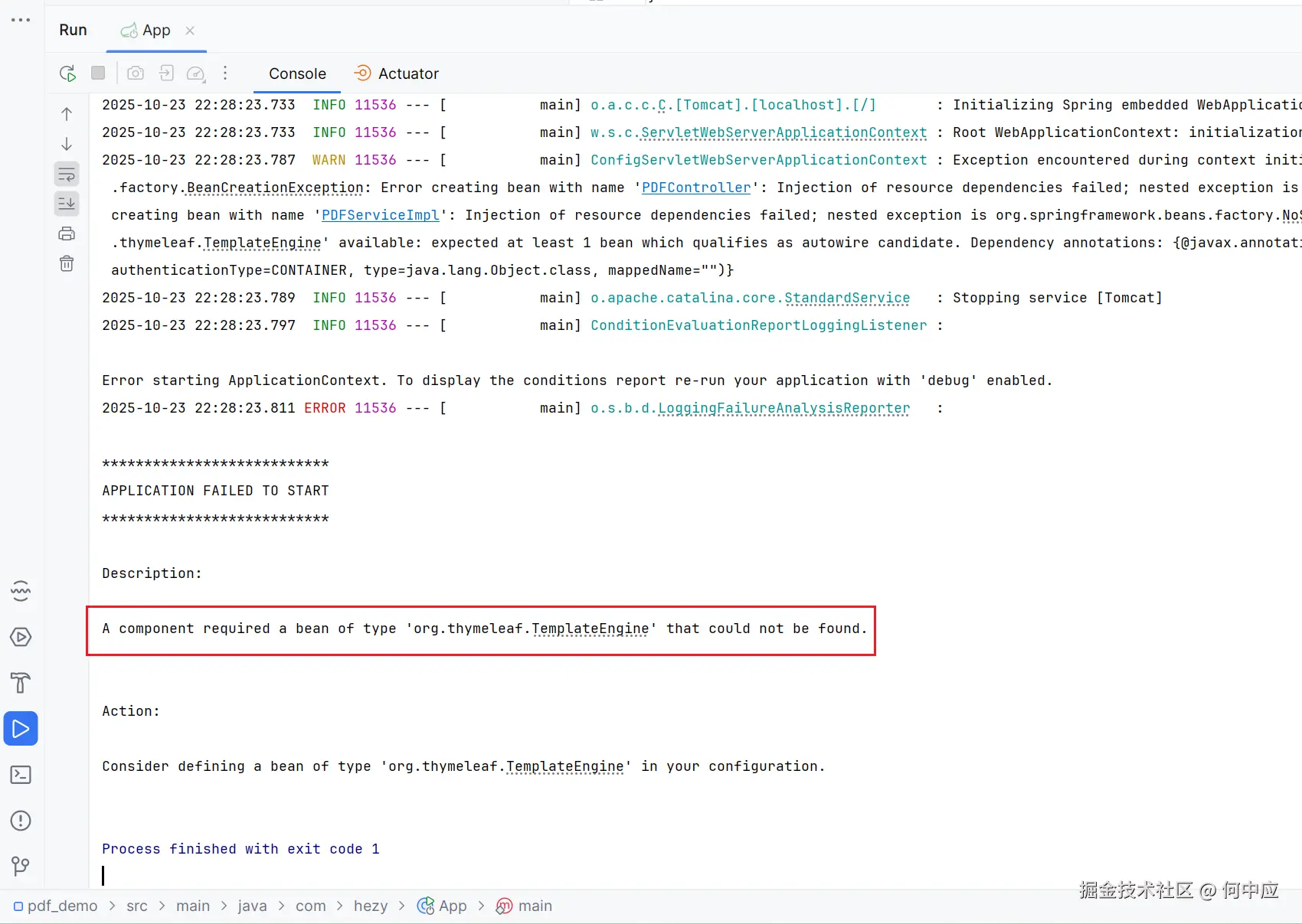Viewport: 1302px width, 924px height.
Task: Open the three-dot options at top left
Action: (x=21, y=20)
